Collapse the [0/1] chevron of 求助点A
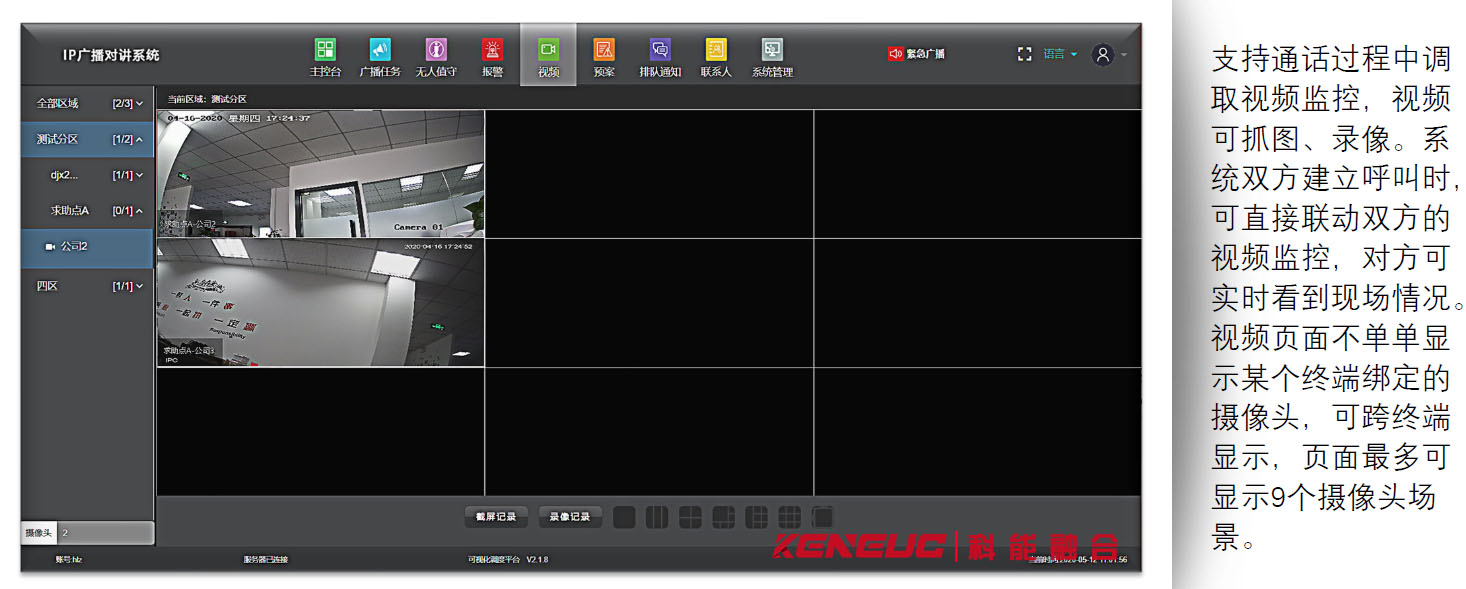The width and height of the screenshot is (1466, 589). point(139,211)
